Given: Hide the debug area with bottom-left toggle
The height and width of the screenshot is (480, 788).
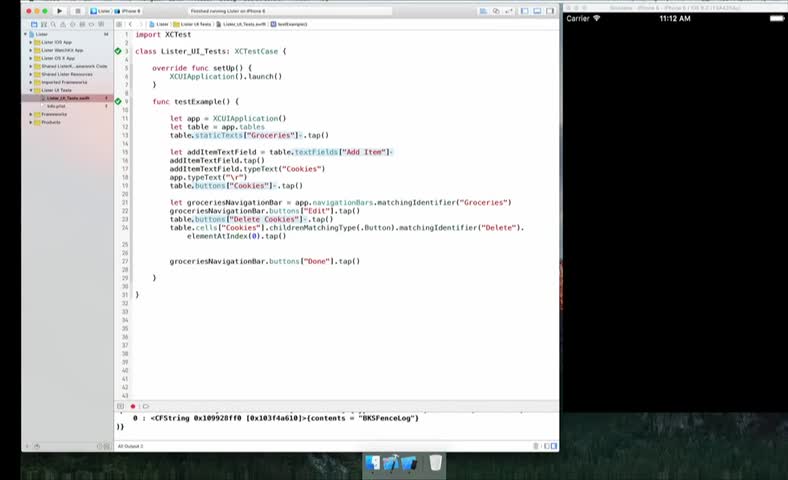Looking at the screenshot, I should [x=121, y=406].
